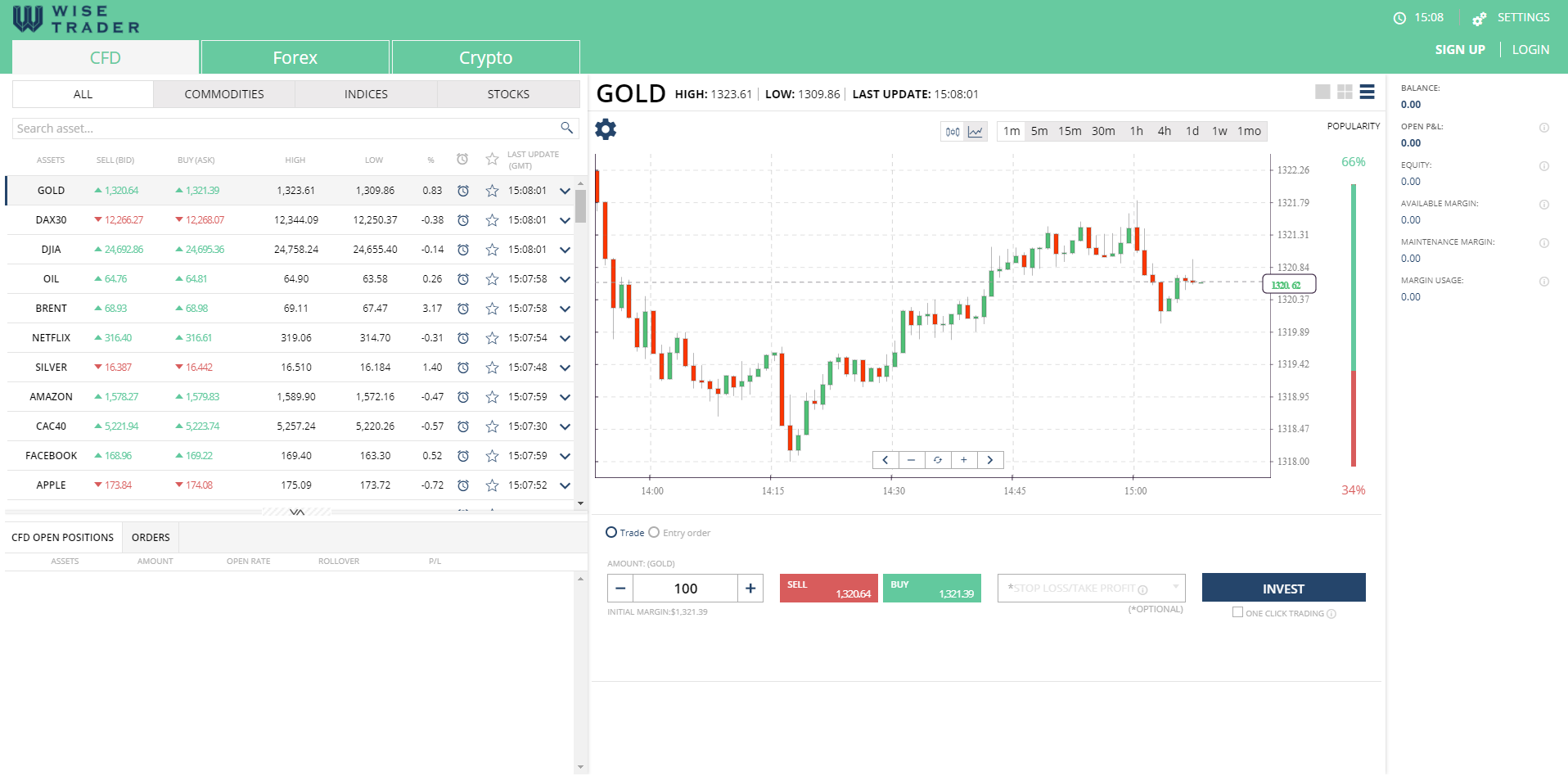Click the popularity sentiment bar
Viewport: 1568px width, 776px height.
tap(1354, 327)
